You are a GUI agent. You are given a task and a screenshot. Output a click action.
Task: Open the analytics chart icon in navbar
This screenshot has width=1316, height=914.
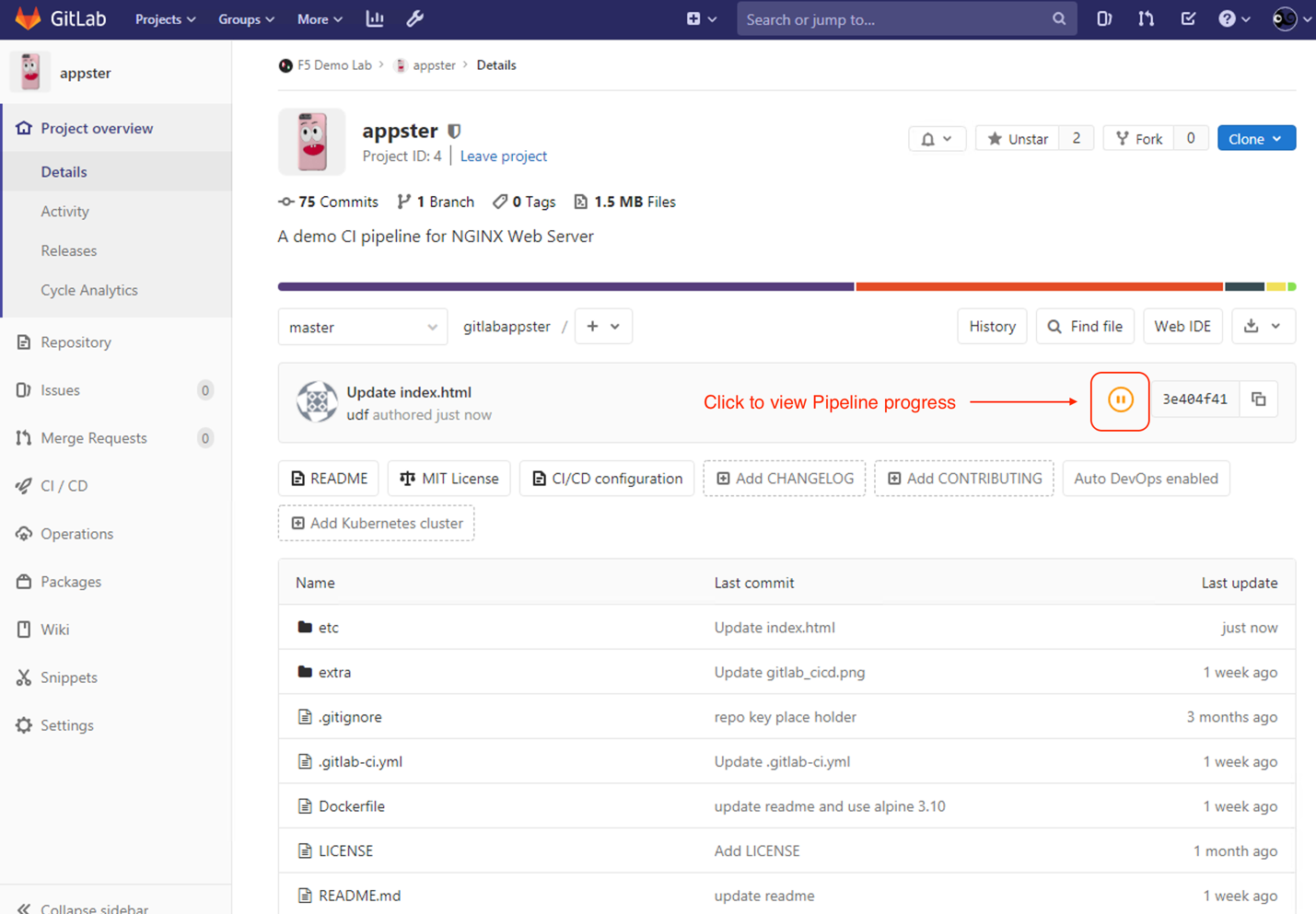(375, 18)
